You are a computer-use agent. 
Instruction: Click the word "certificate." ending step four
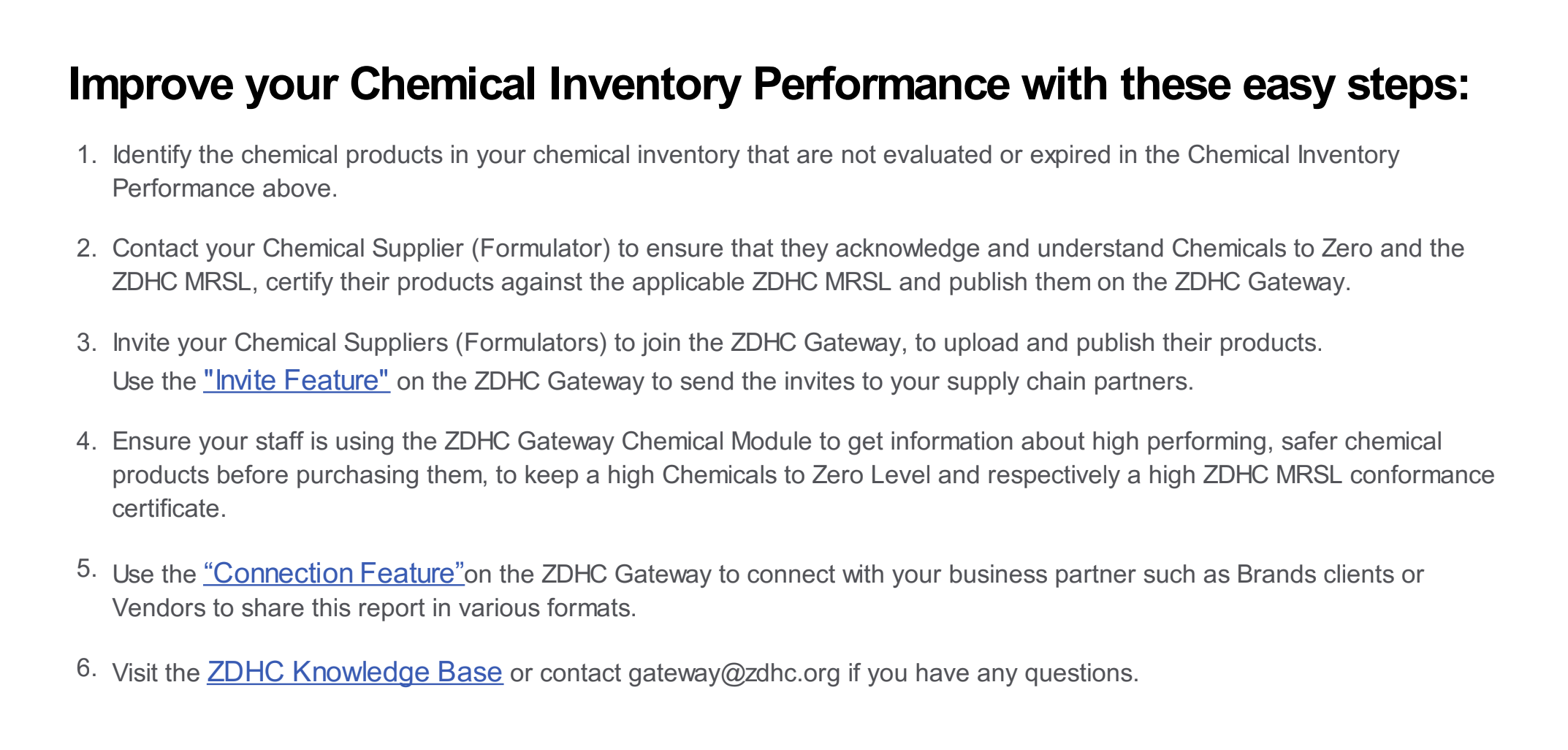[x=170, y=509]
